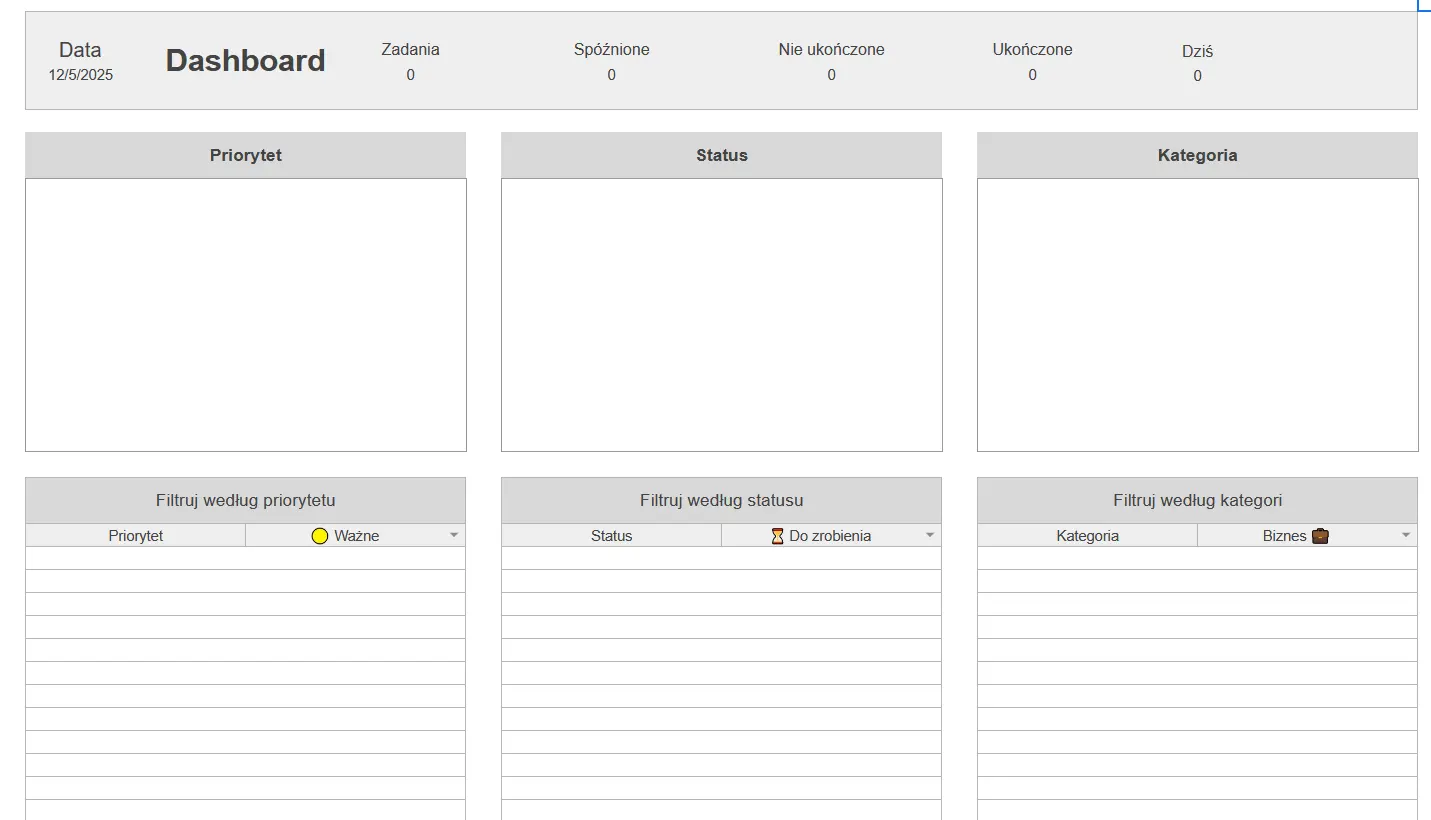The height and width of the screenshot is (820, 1431).
Task: Click the hourglass icon next to Do zrobienia
Action: [777, 535]
